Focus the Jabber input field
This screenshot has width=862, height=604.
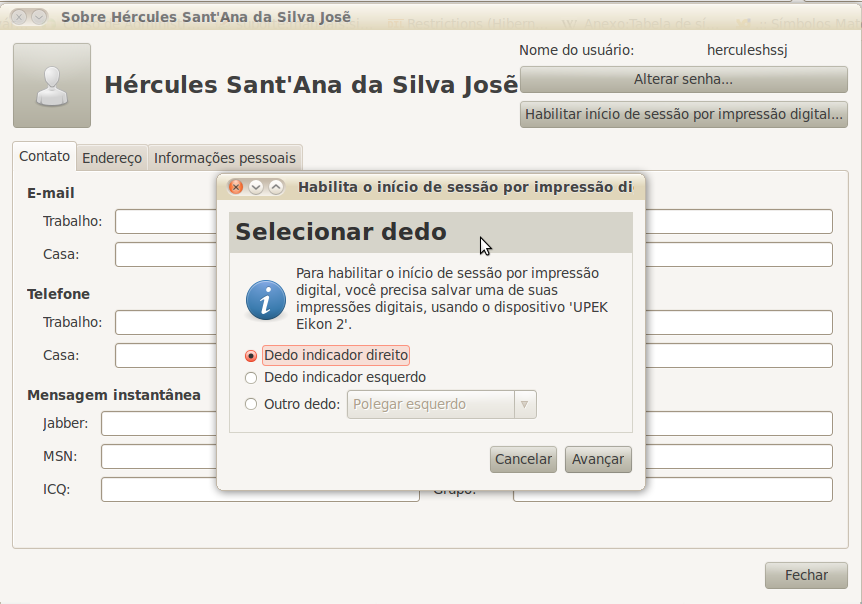pyautogui.click(x=160, y=424)
